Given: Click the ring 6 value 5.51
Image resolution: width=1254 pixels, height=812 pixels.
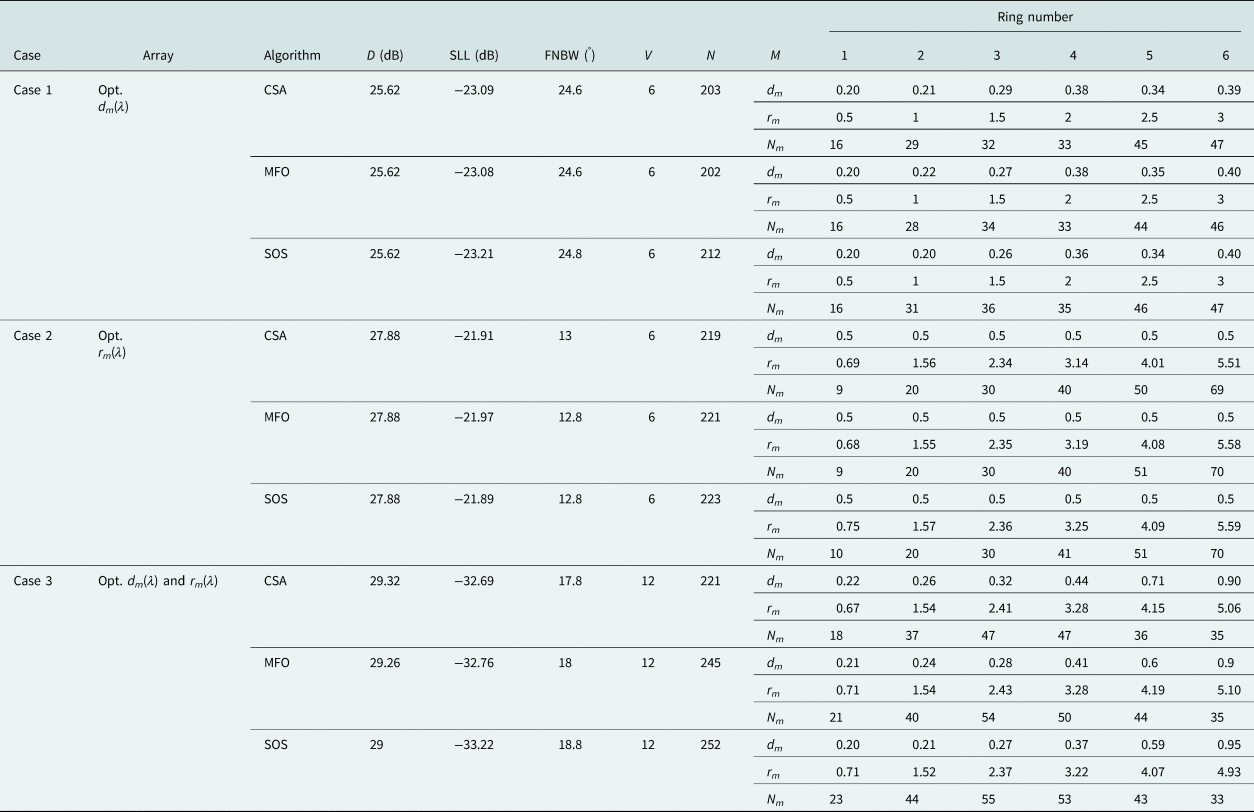Looking at the screenshot, I should pos(1225,362).
